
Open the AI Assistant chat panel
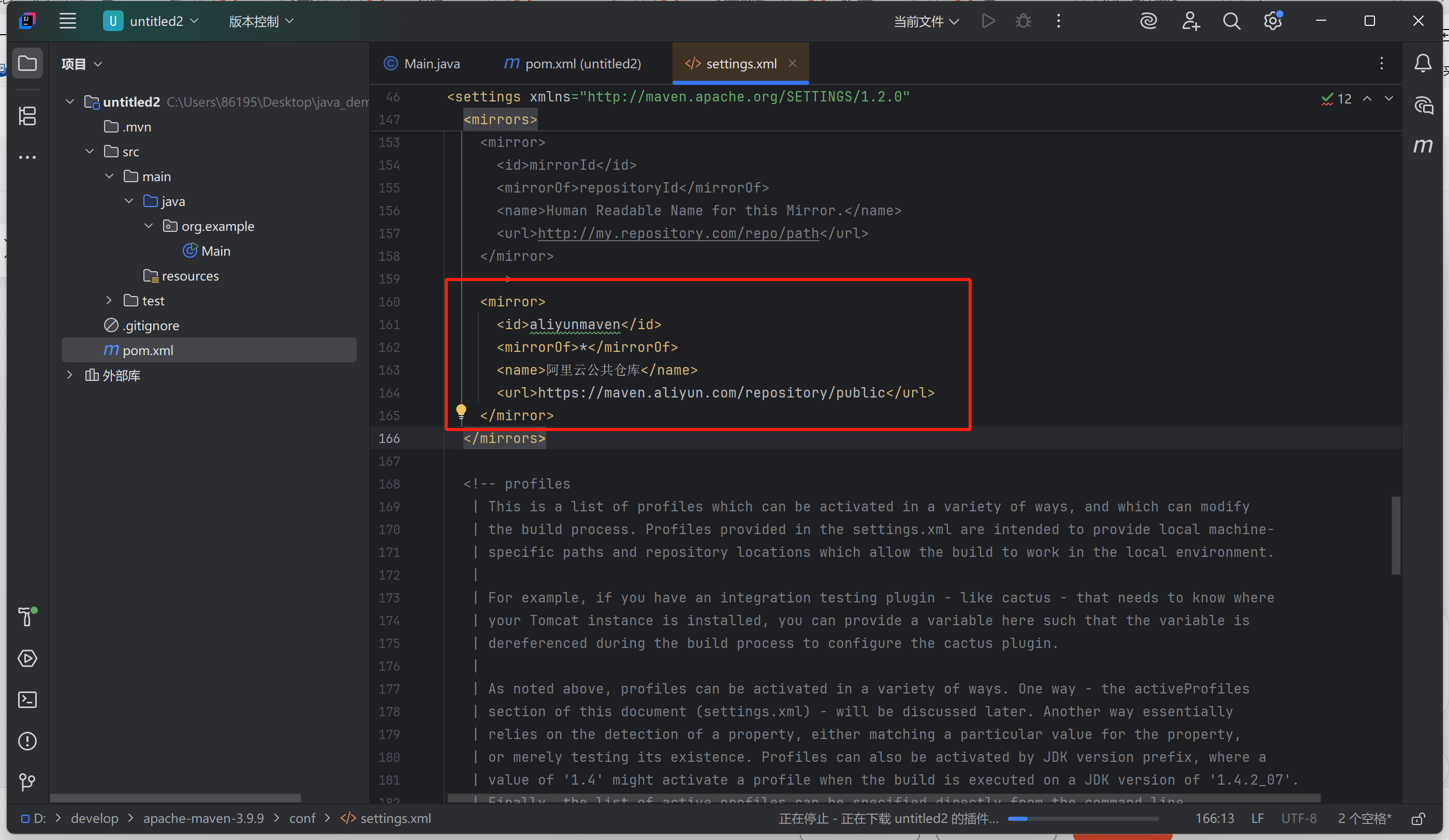coord(1423,106)
